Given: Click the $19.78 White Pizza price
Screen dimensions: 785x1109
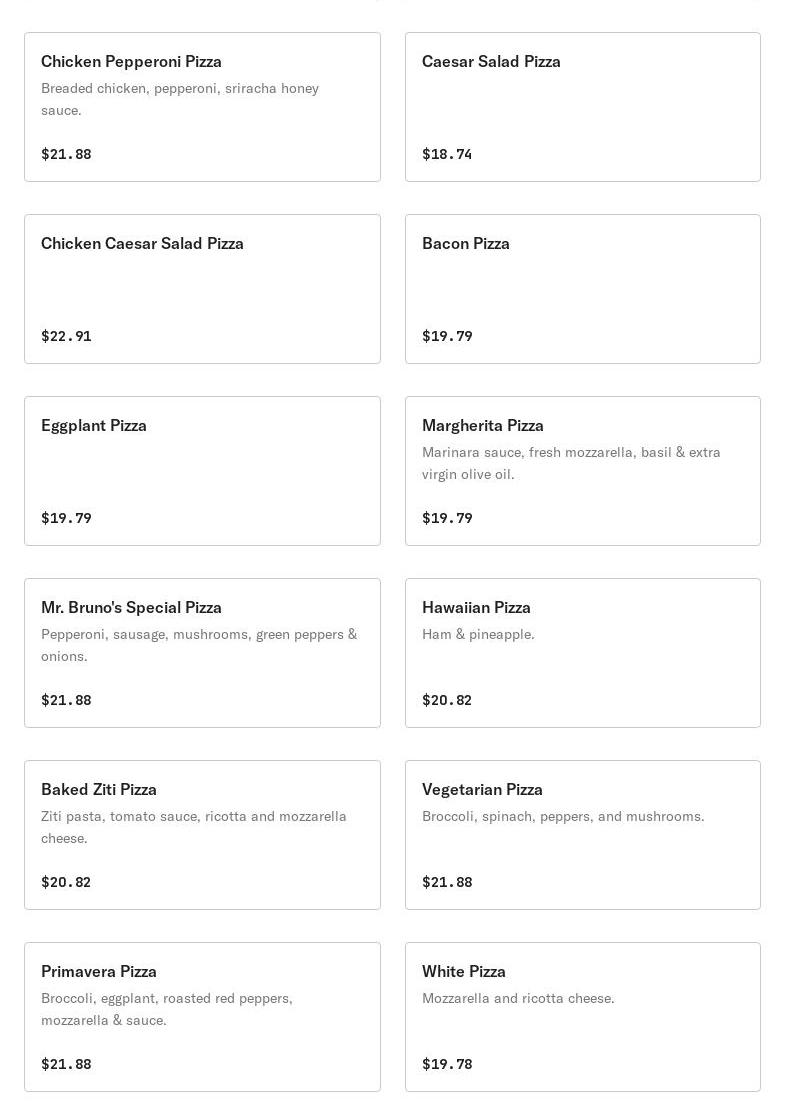Looking at the screenshot, I should (447, 1064).
